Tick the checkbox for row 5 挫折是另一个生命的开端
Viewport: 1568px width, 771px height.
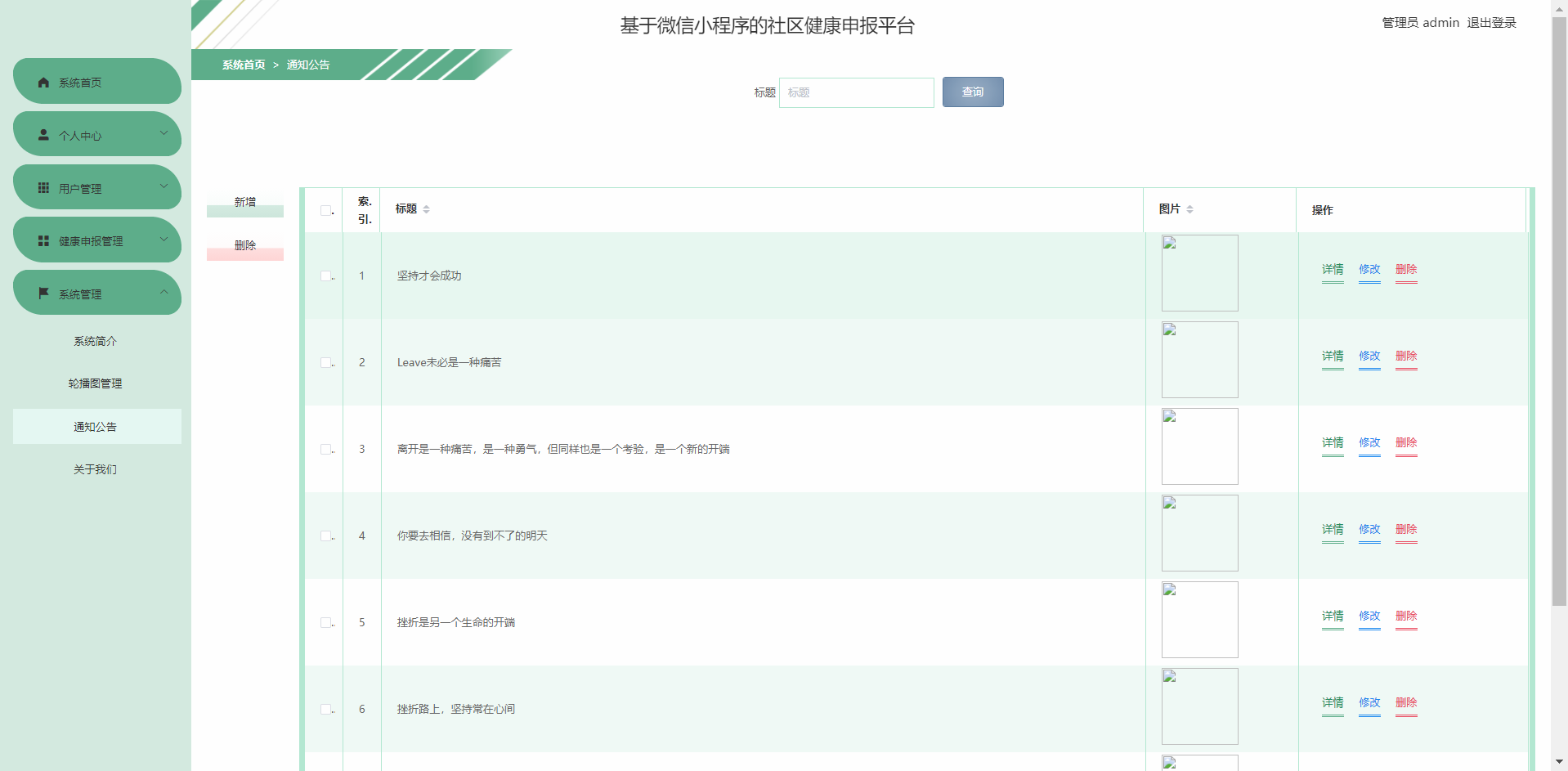click(326, 622)
